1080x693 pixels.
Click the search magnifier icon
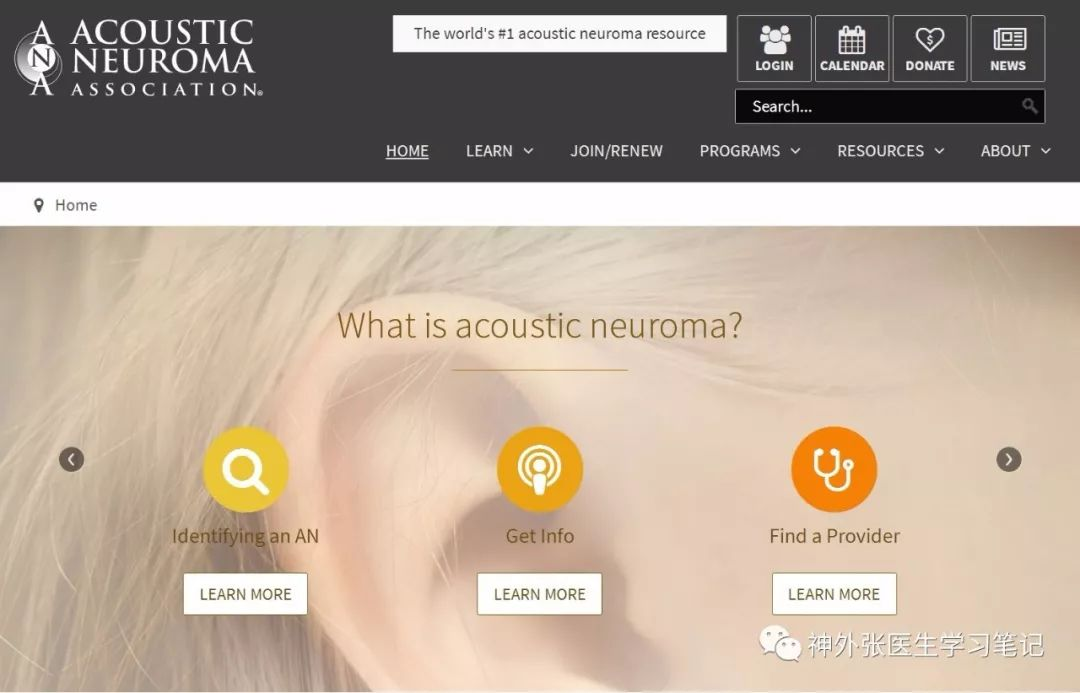click(x=1030, y=106)
